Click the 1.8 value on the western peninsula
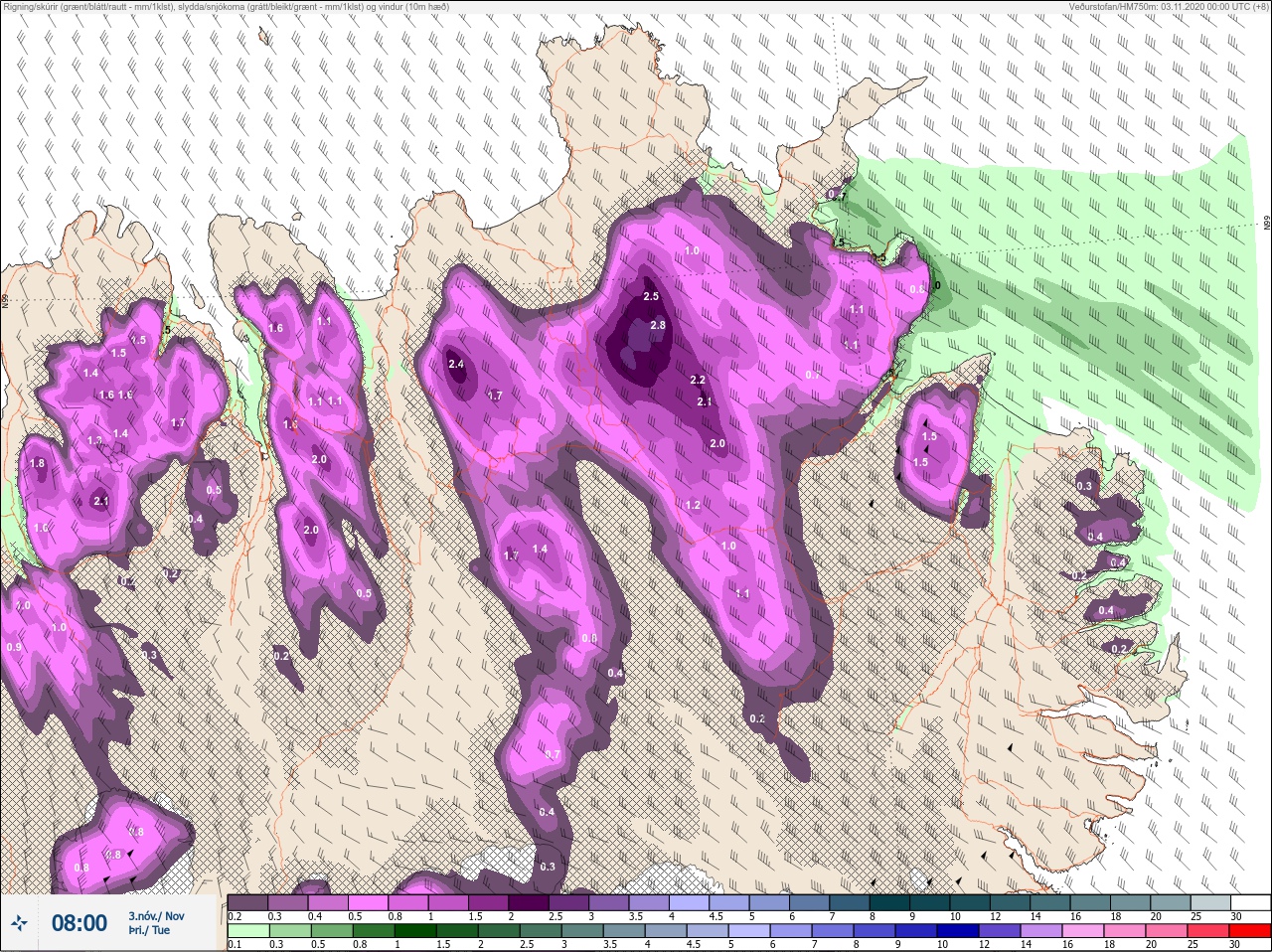The image size is (1272, 952). (38, 463)
